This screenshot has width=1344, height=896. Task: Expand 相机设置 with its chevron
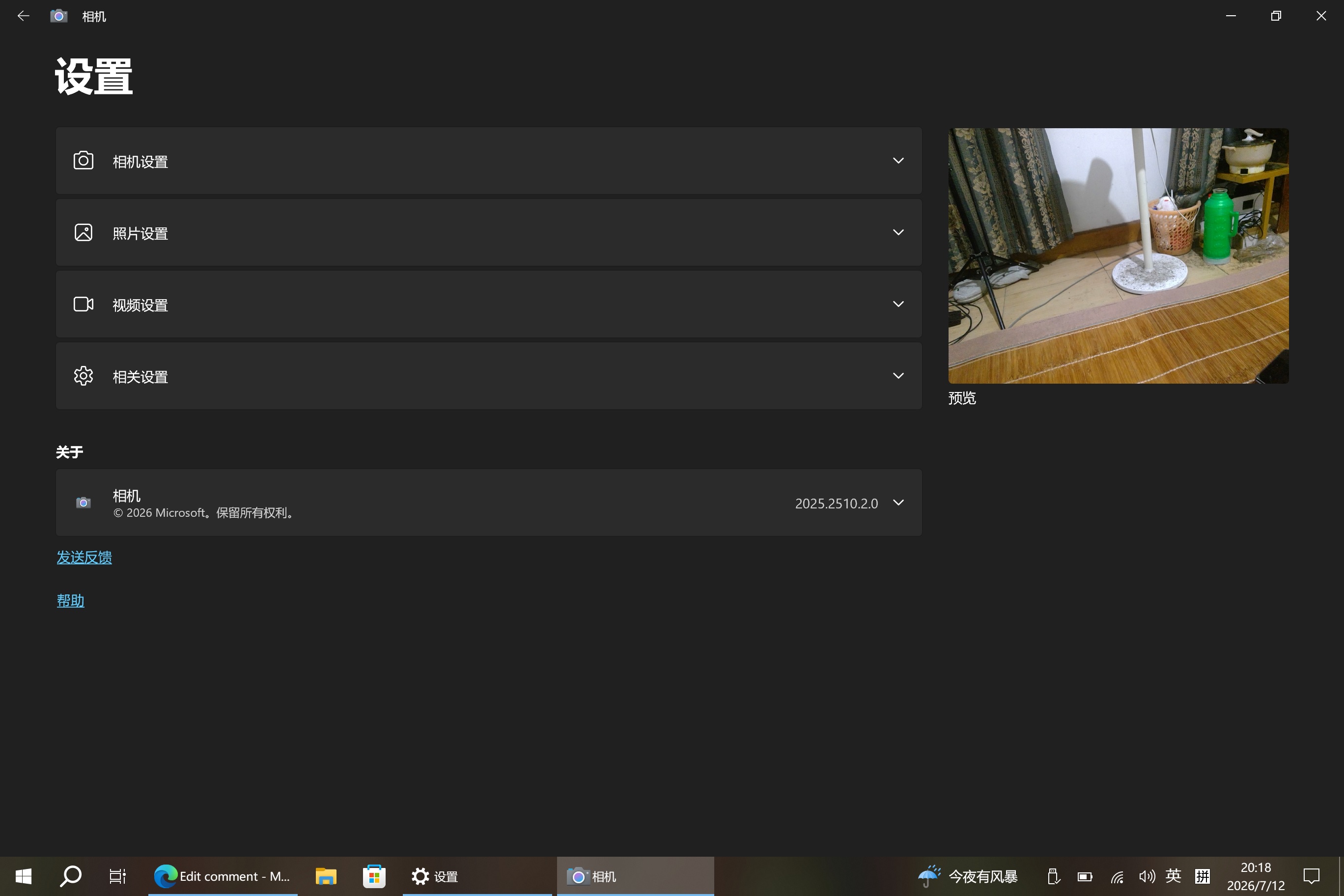[898, 161]
